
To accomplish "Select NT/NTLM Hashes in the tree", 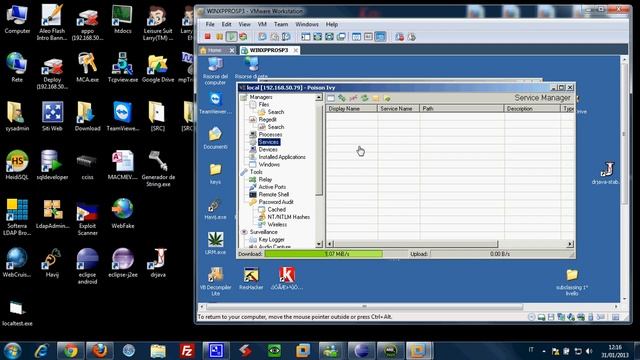I will coord(289,217).
